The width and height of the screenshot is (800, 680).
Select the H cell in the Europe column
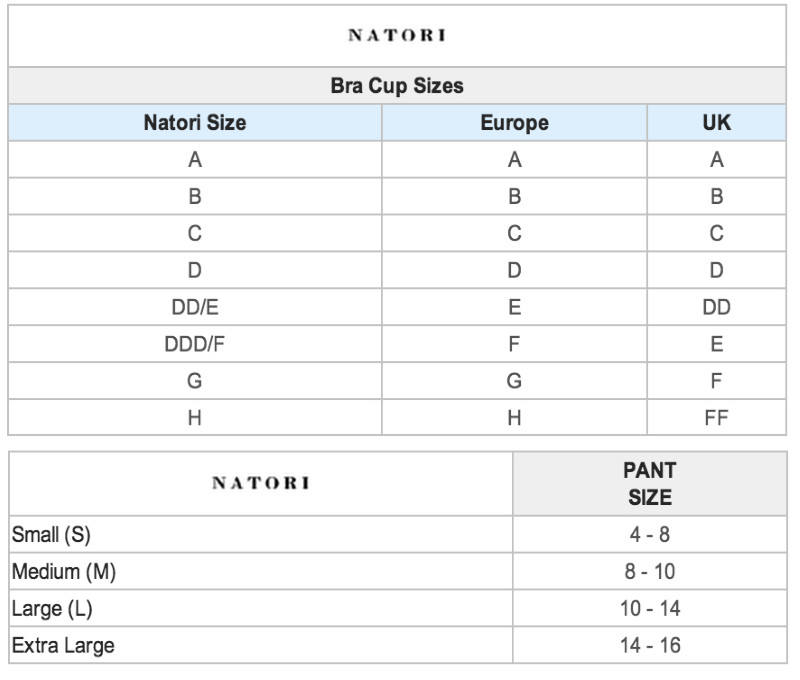coord(514,418)
